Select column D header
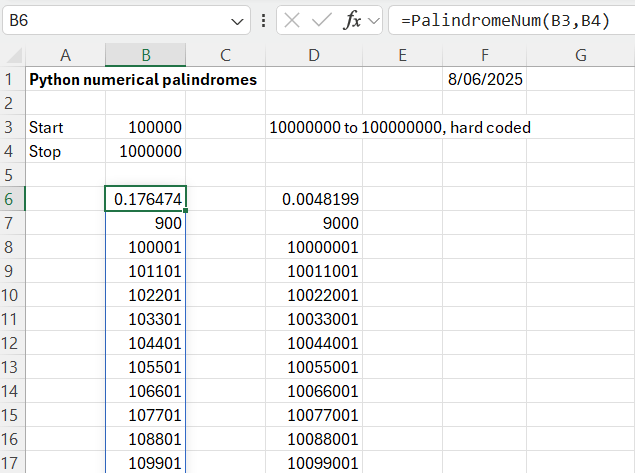The width and height of the screenshot is (635, 473). [313, 55]
